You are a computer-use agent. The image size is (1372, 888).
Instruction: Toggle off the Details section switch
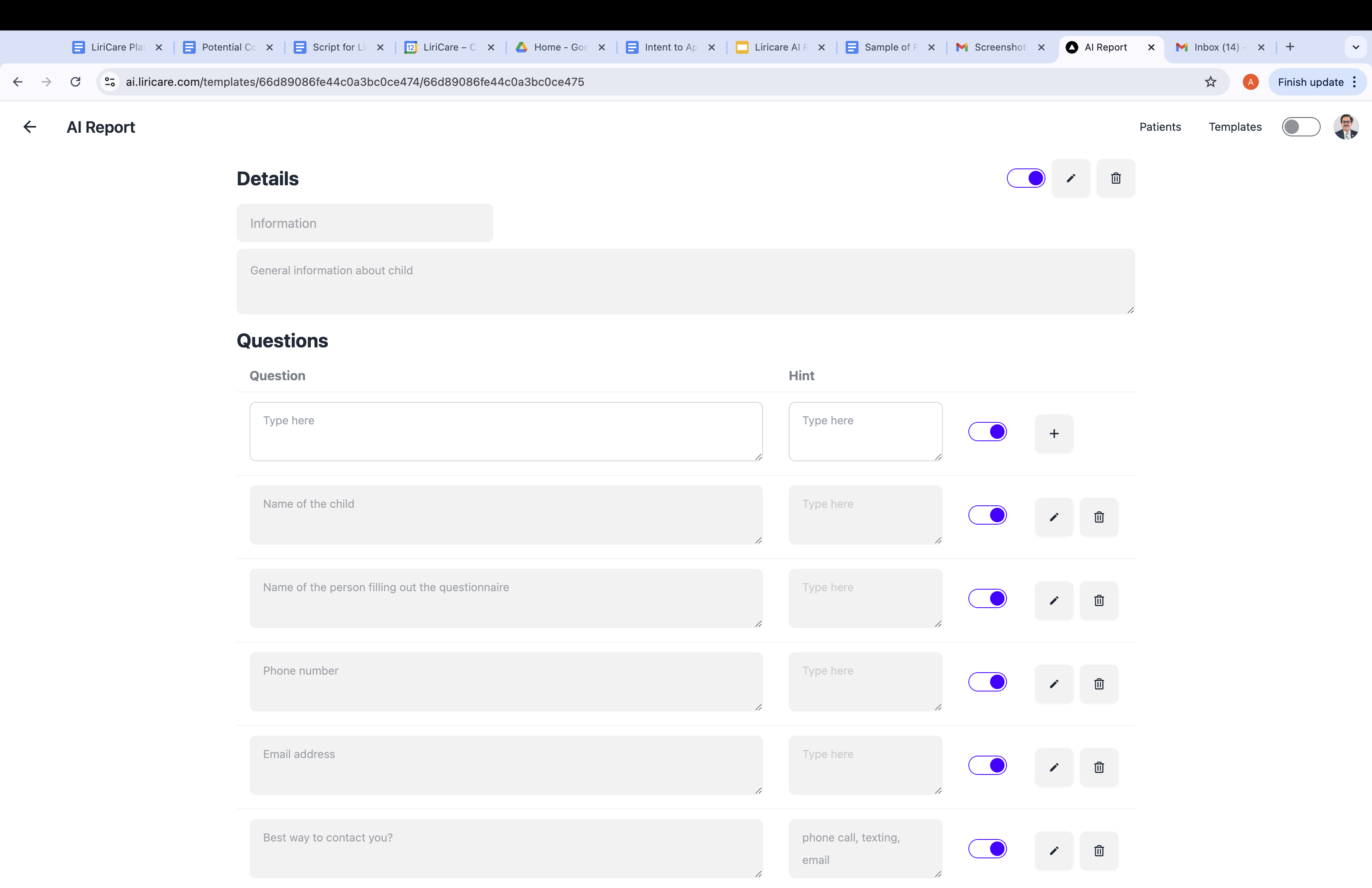pyautogui.click(x=1025, y=178)
